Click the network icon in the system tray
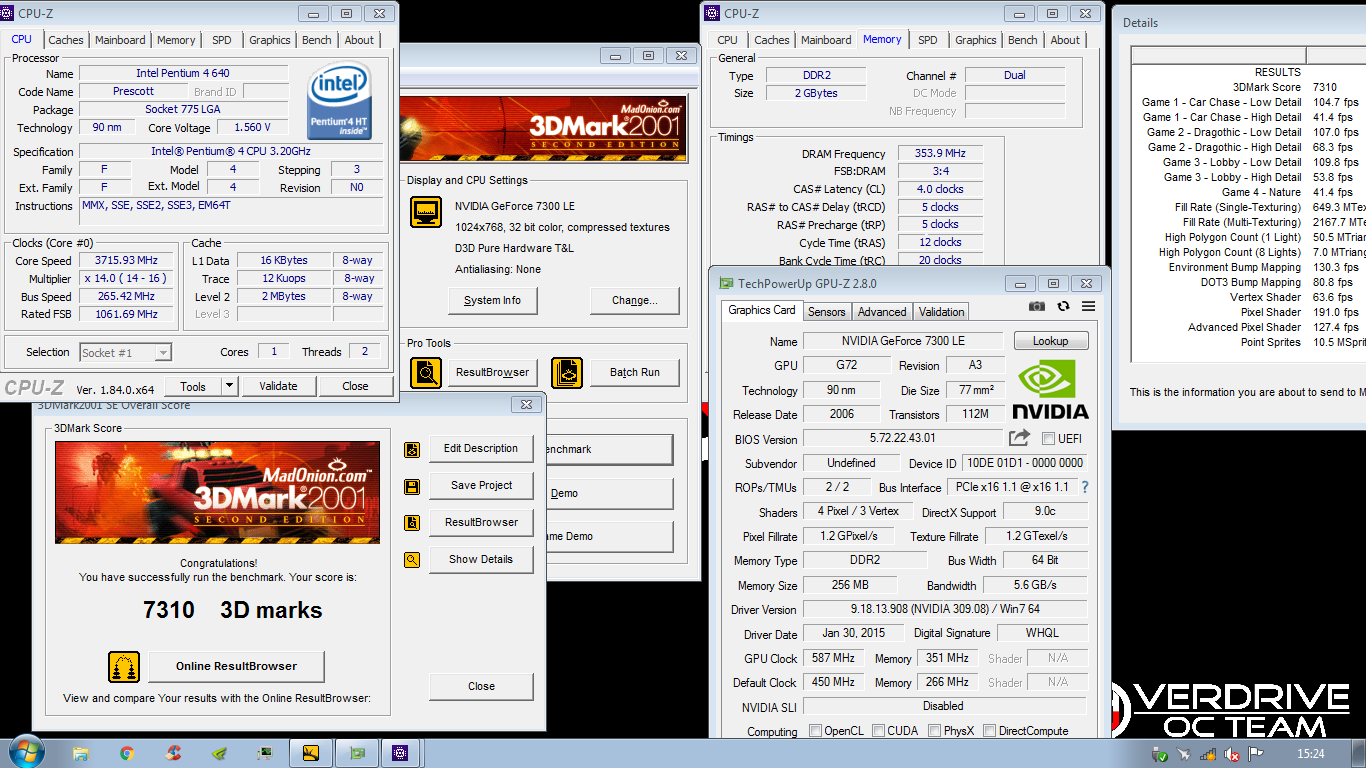Image resolution: width=1366 pixels, height=768 pixels. 1208,754
